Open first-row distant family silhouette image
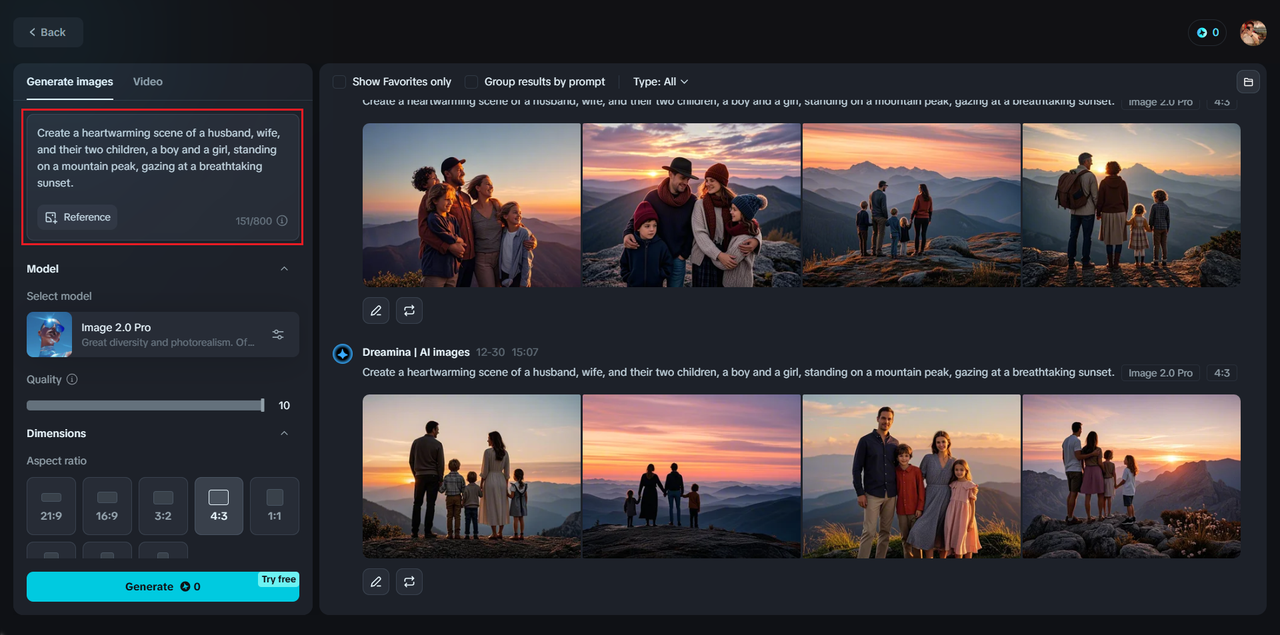The height and width of the screenshot is (635, 1280). click(912, 205)
